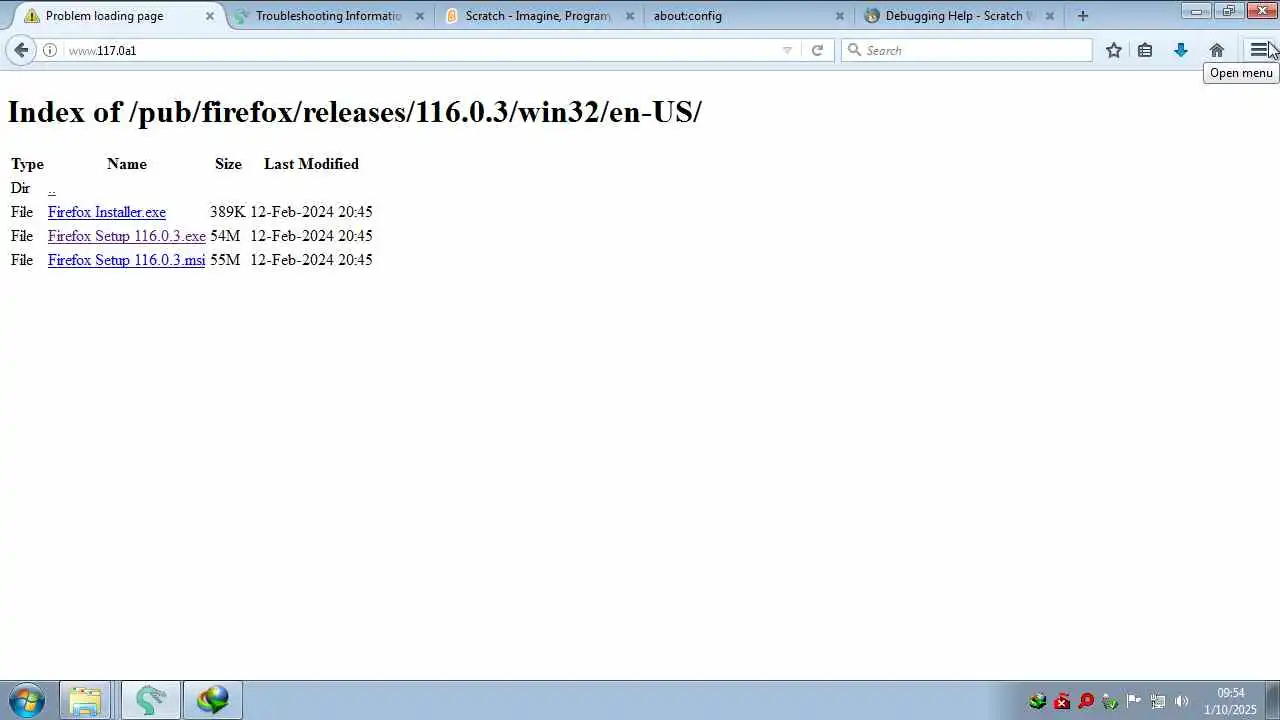Open the green bird app on taskbar
Viewport: 1280px width, 720px height.
tap(151, 700)
